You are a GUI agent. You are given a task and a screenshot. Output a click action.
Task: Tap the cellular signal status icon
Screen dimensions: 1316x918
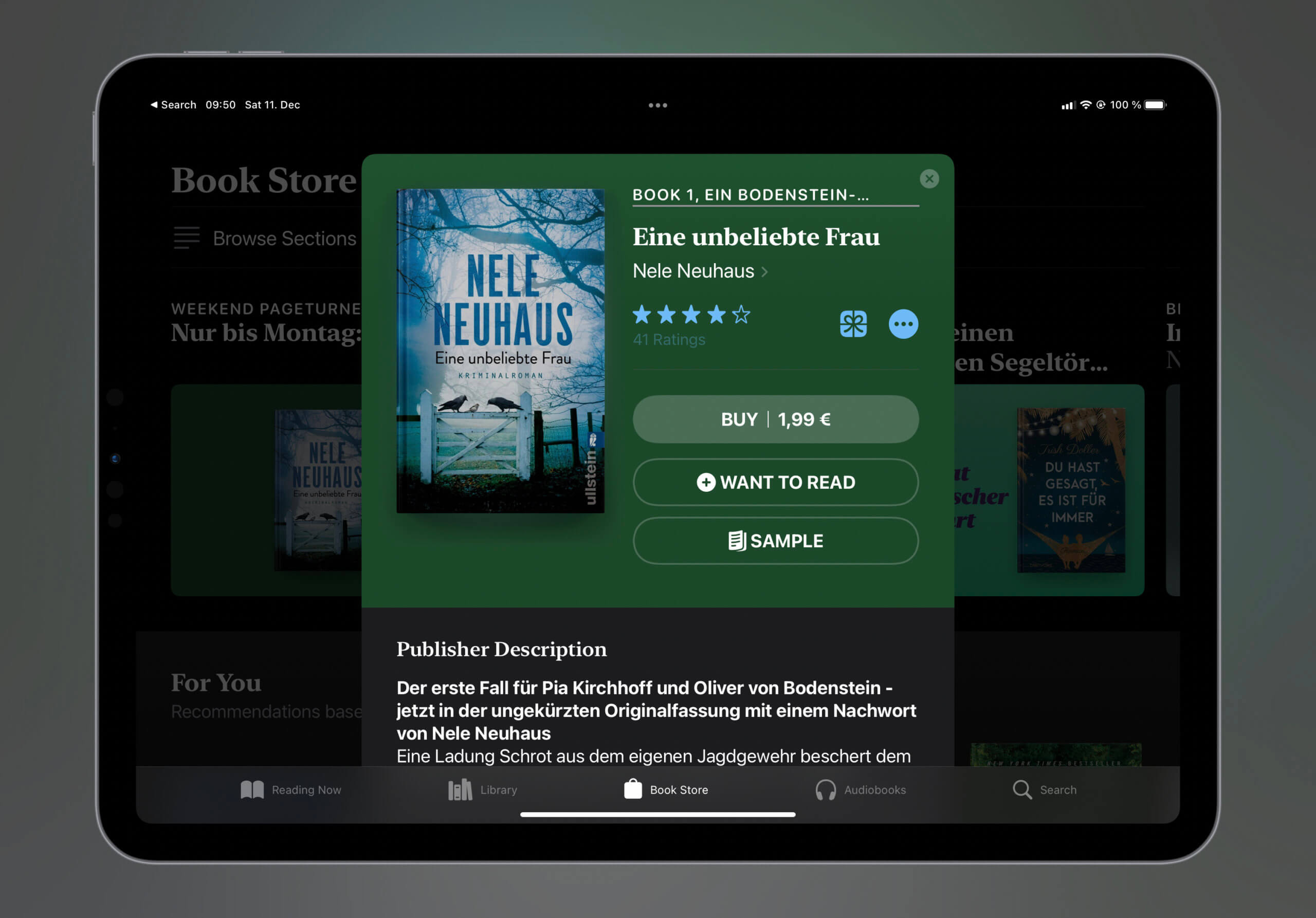coord(1067,105)
